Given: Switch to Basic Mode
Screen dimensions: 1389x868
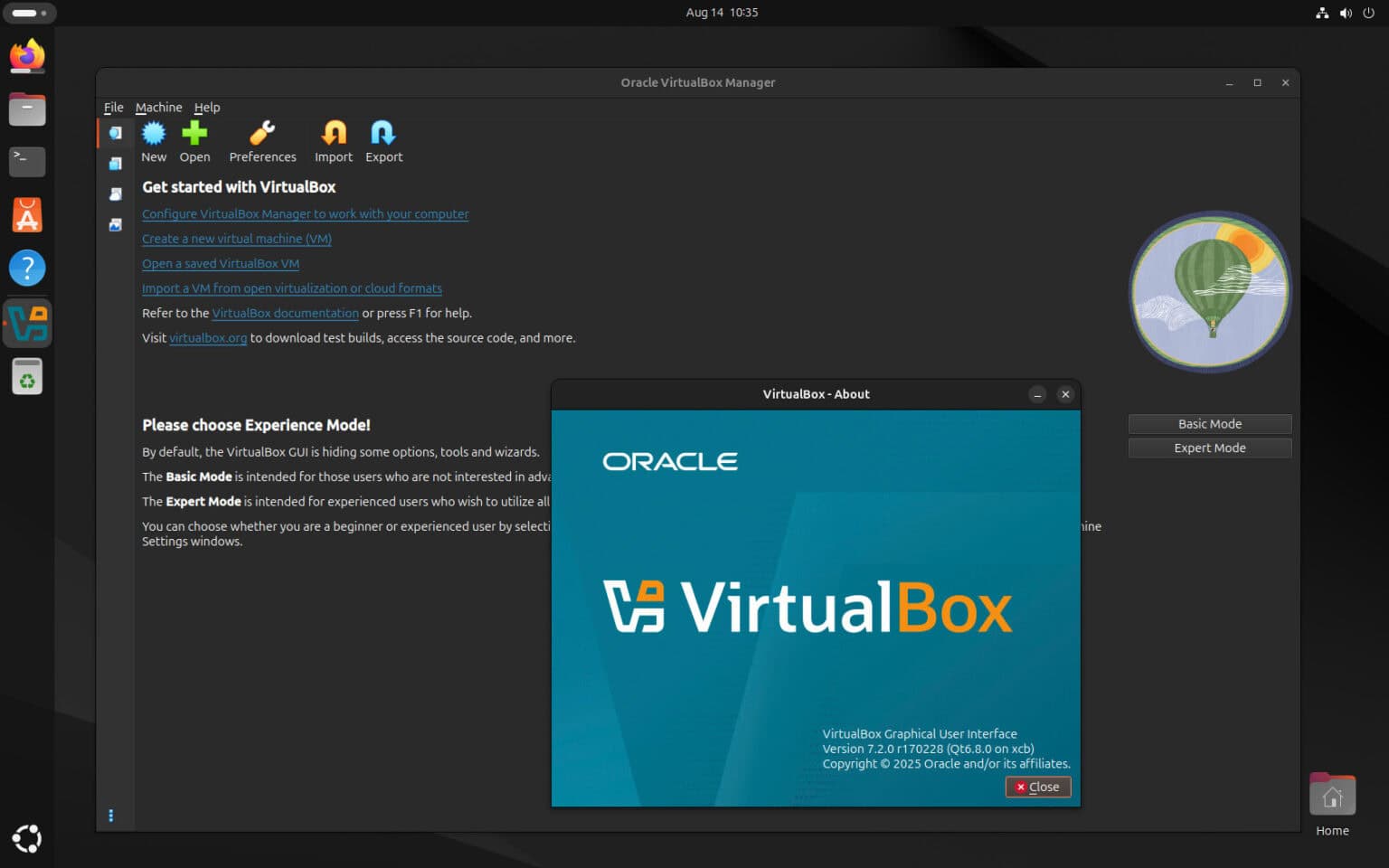Looking at the screenshot, I should point(1209,423).
